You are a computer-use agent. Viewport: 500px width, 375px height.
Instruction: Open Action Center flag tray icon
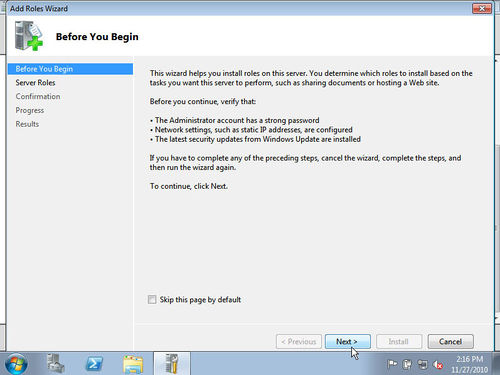pyautogui.click(x=392, y=364)
